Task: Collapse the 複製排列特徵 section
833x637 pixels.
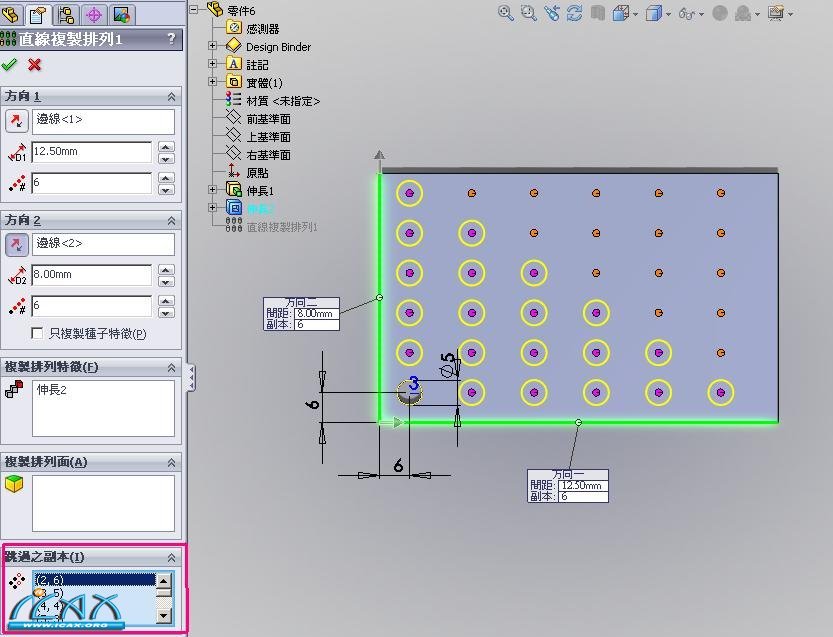Action: pos(171,367)
